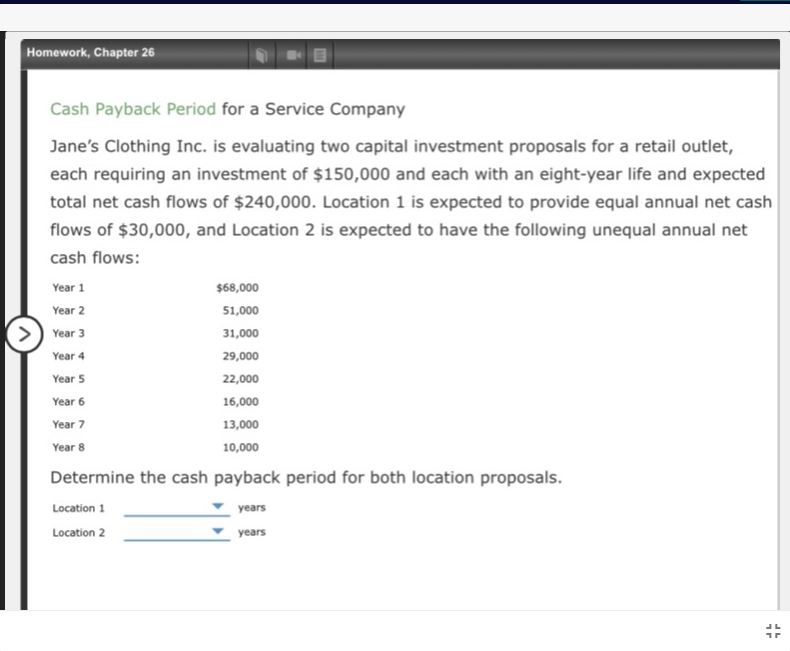
Task: Open Location 1 years dropdown
Action: click(177, 507)
